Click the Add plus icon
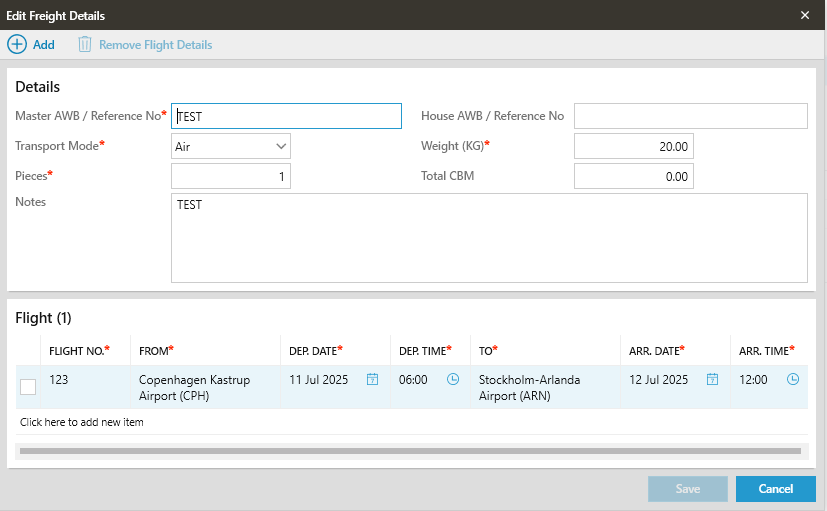827x511 pixels. point(17,45)
